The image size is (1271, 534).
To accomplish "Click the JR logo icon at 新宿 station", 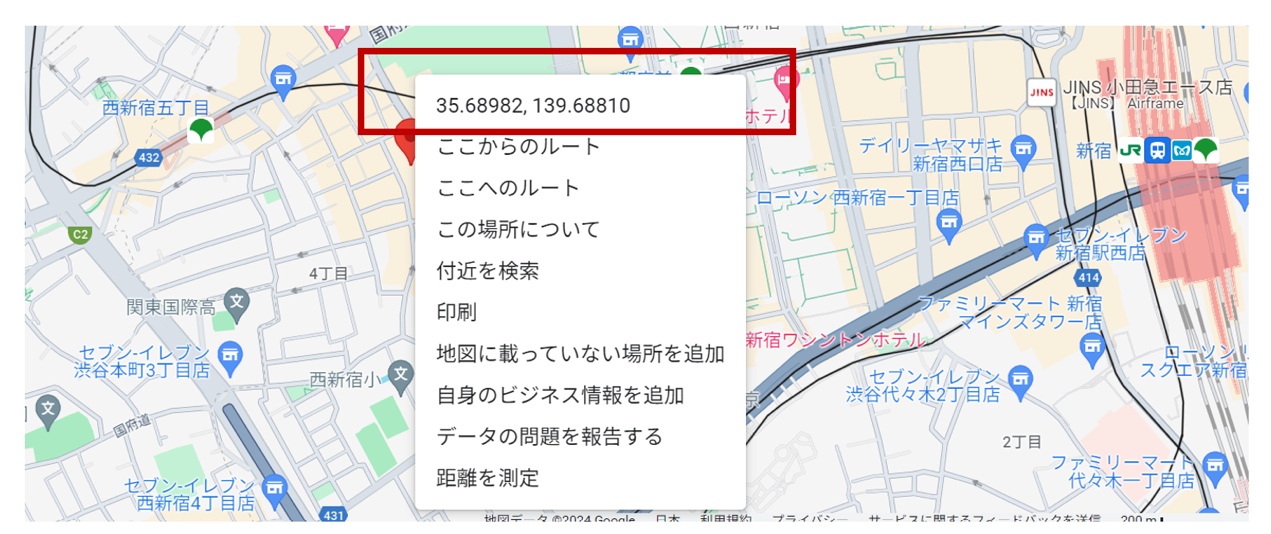I will coord(1131,150).
